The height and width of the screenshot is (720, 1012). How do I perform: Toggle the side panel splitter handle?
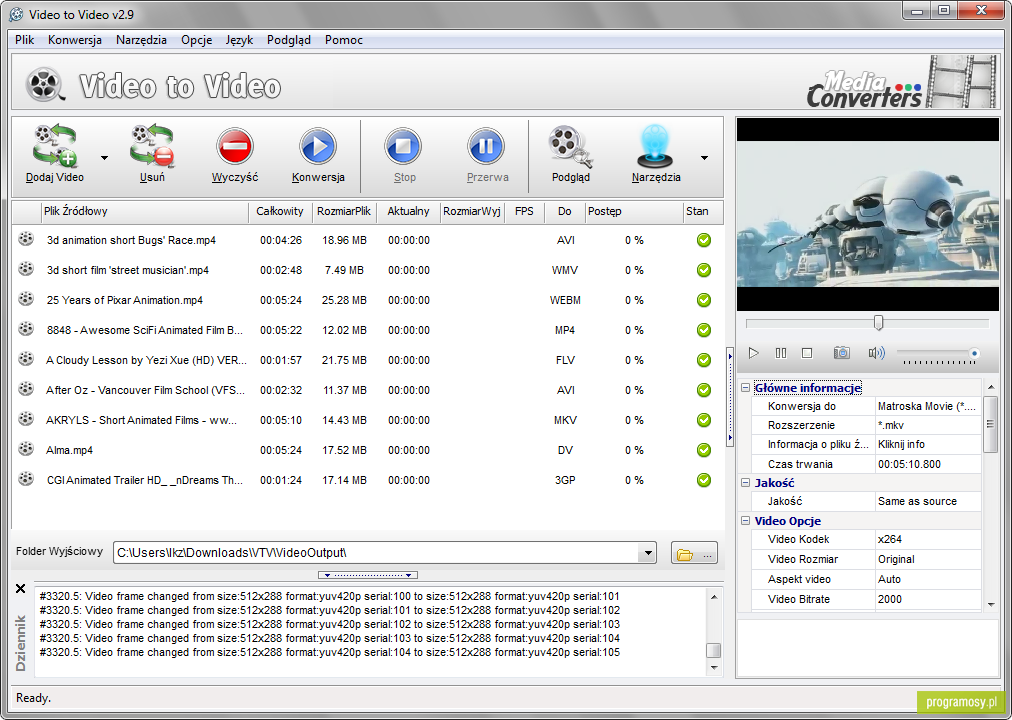coord(730,395)
